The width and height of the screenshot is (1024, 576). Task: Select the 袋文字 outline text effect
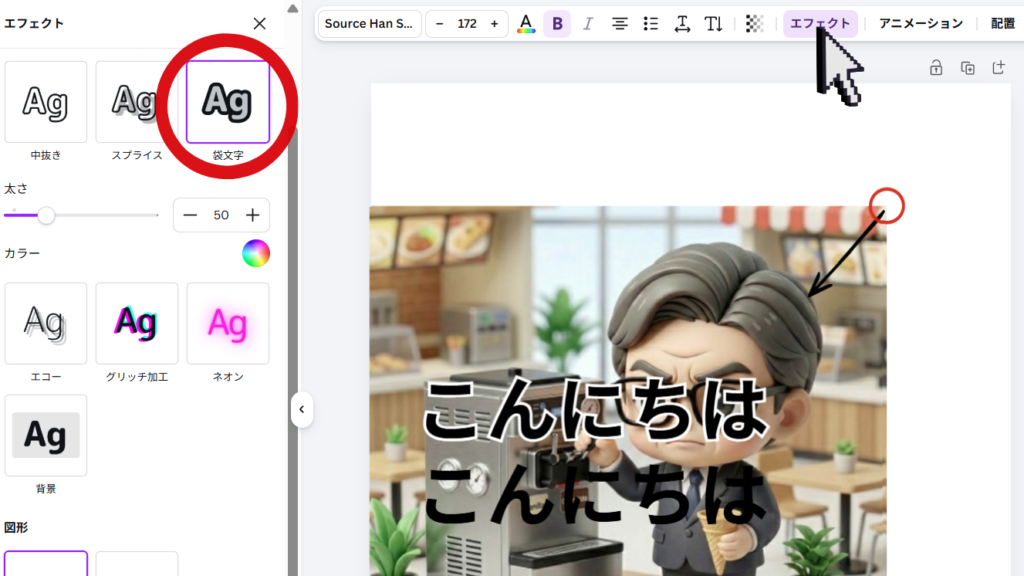(x=227, y=102)
